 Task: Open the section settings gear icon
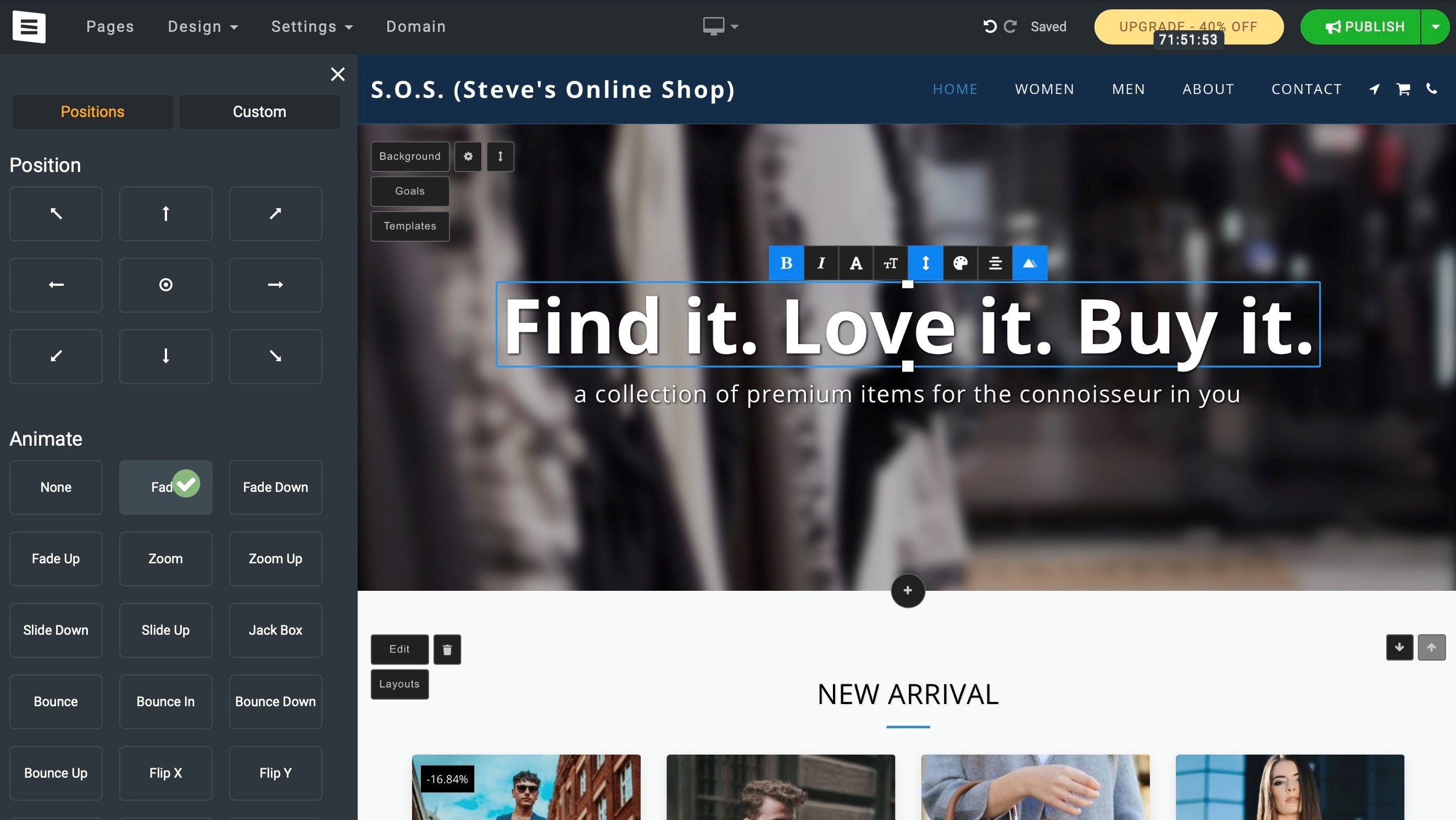(x=468, y=156)
